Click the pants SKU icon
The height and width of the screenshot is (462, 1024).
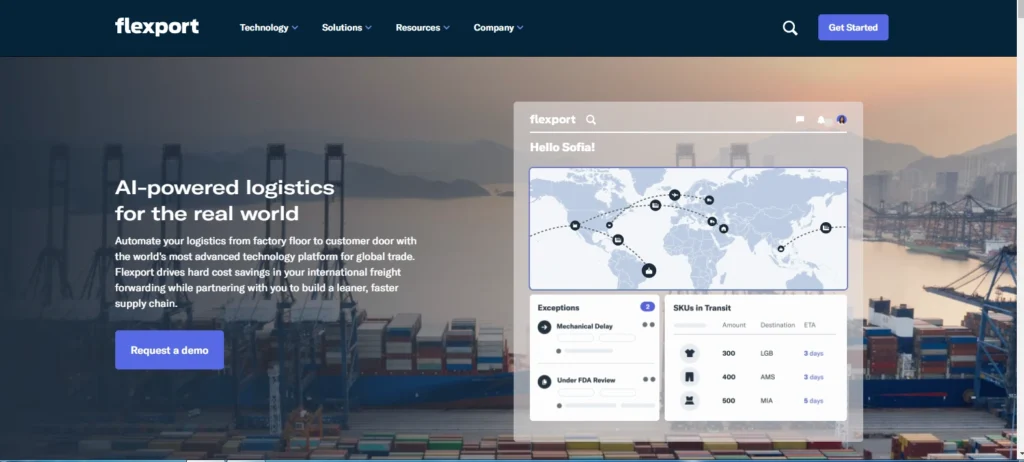pos(690,377)
